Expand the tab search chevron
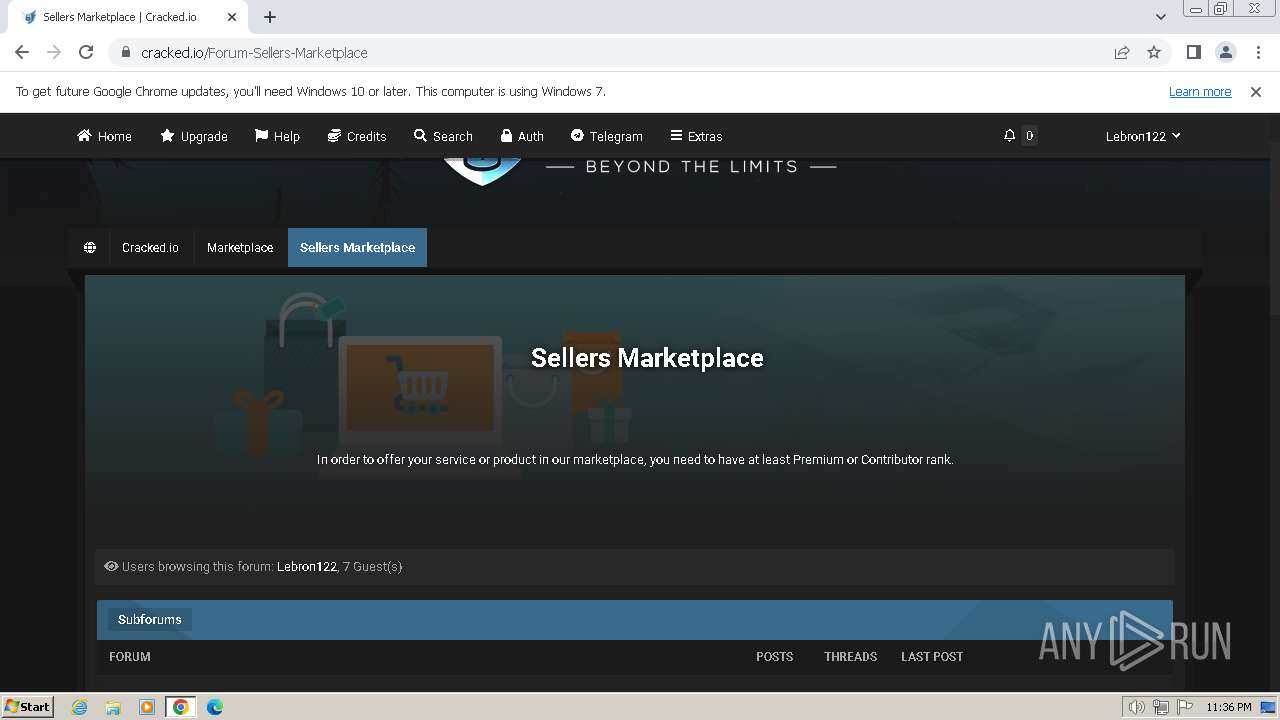This screenshot has height=720, width=1280. point(1160,16)
